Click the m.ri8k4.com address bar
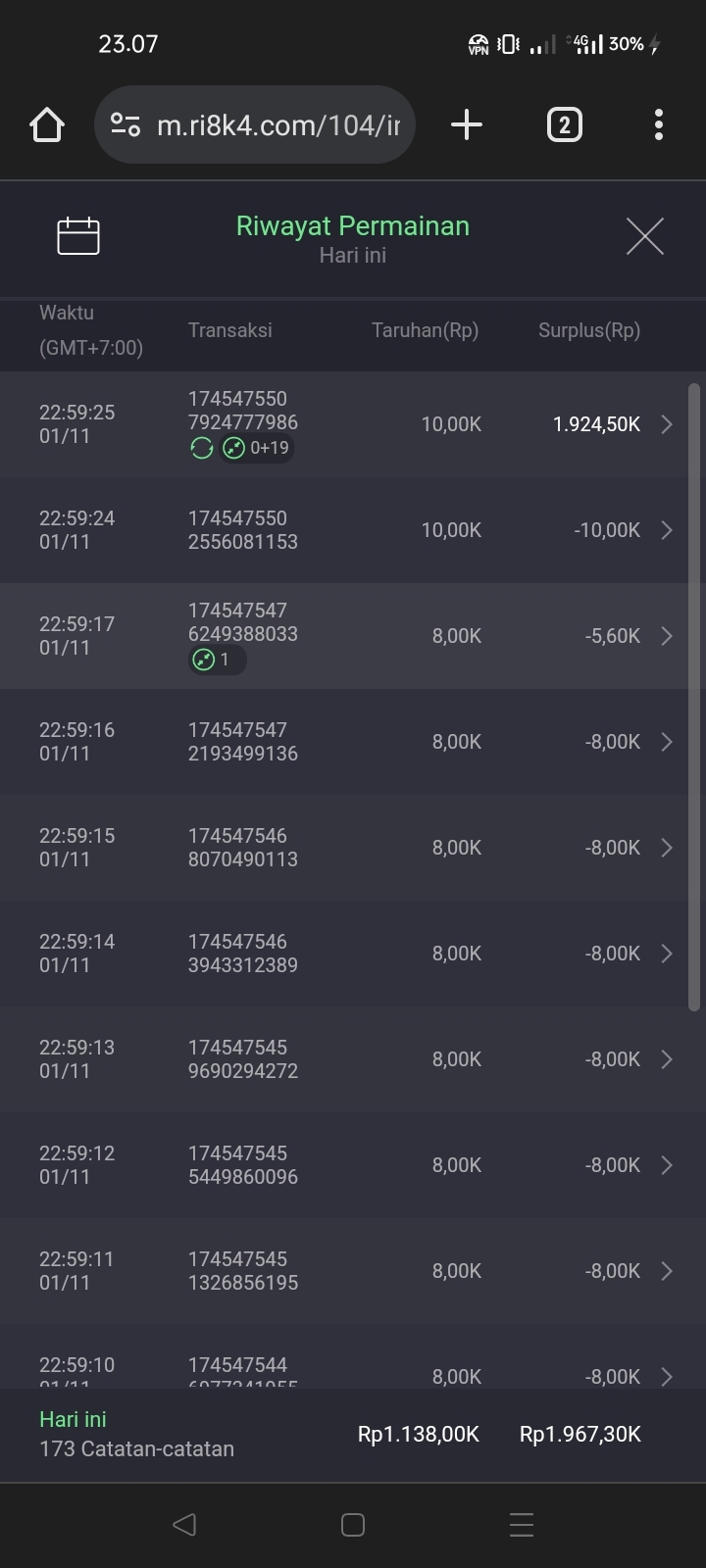Screen dimensions: 706x1568 click(278, 125)
